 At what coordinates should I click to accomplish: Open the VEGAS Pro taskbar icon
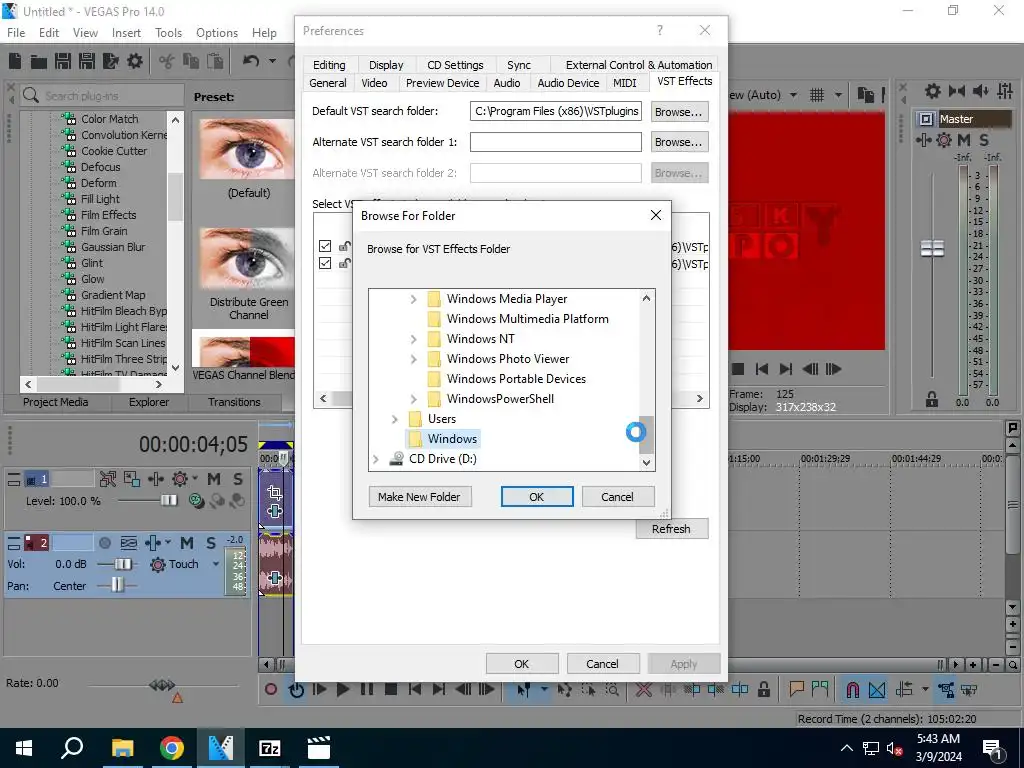[x=221, y=748]
